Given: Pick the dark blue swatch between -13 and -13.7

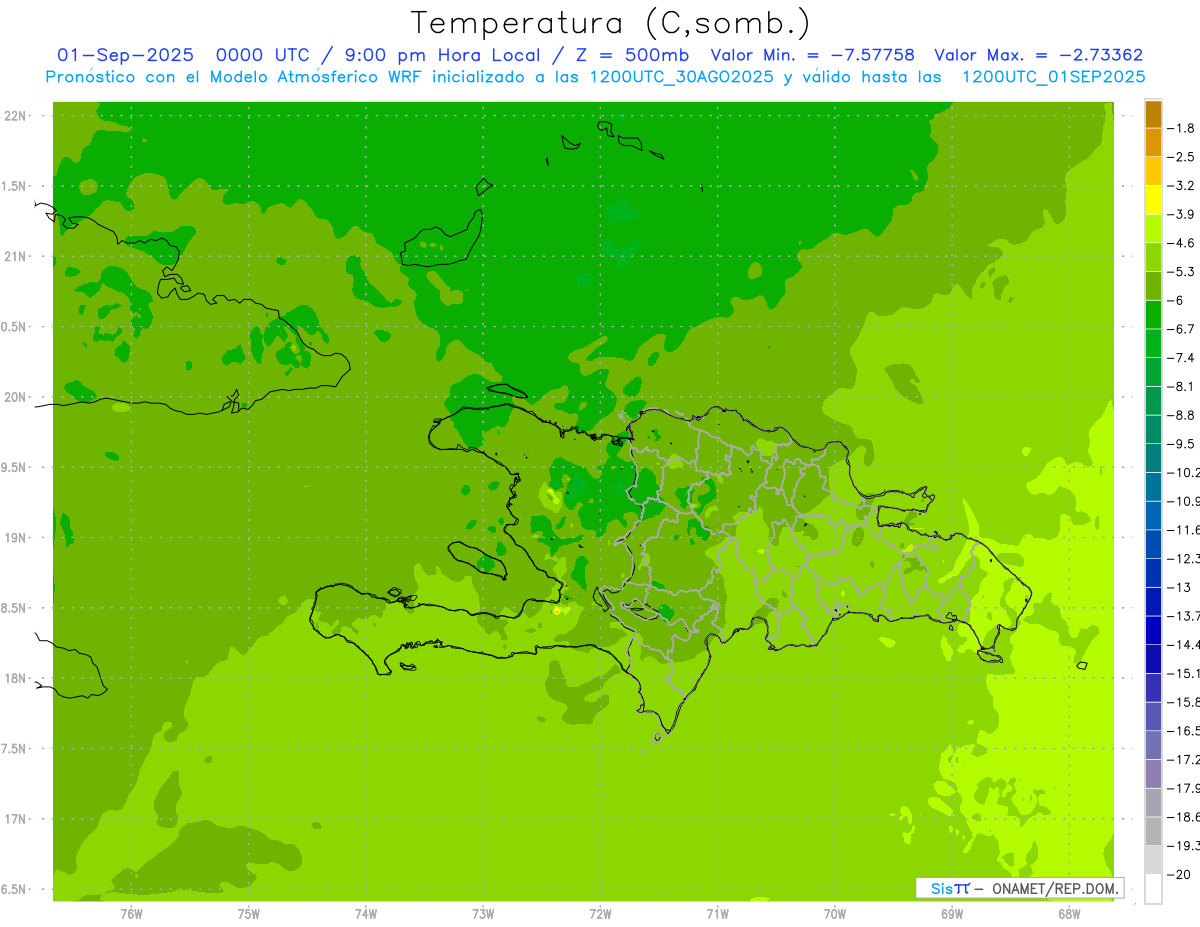Looking at the screenshot, I should [x=1153, y=601].
